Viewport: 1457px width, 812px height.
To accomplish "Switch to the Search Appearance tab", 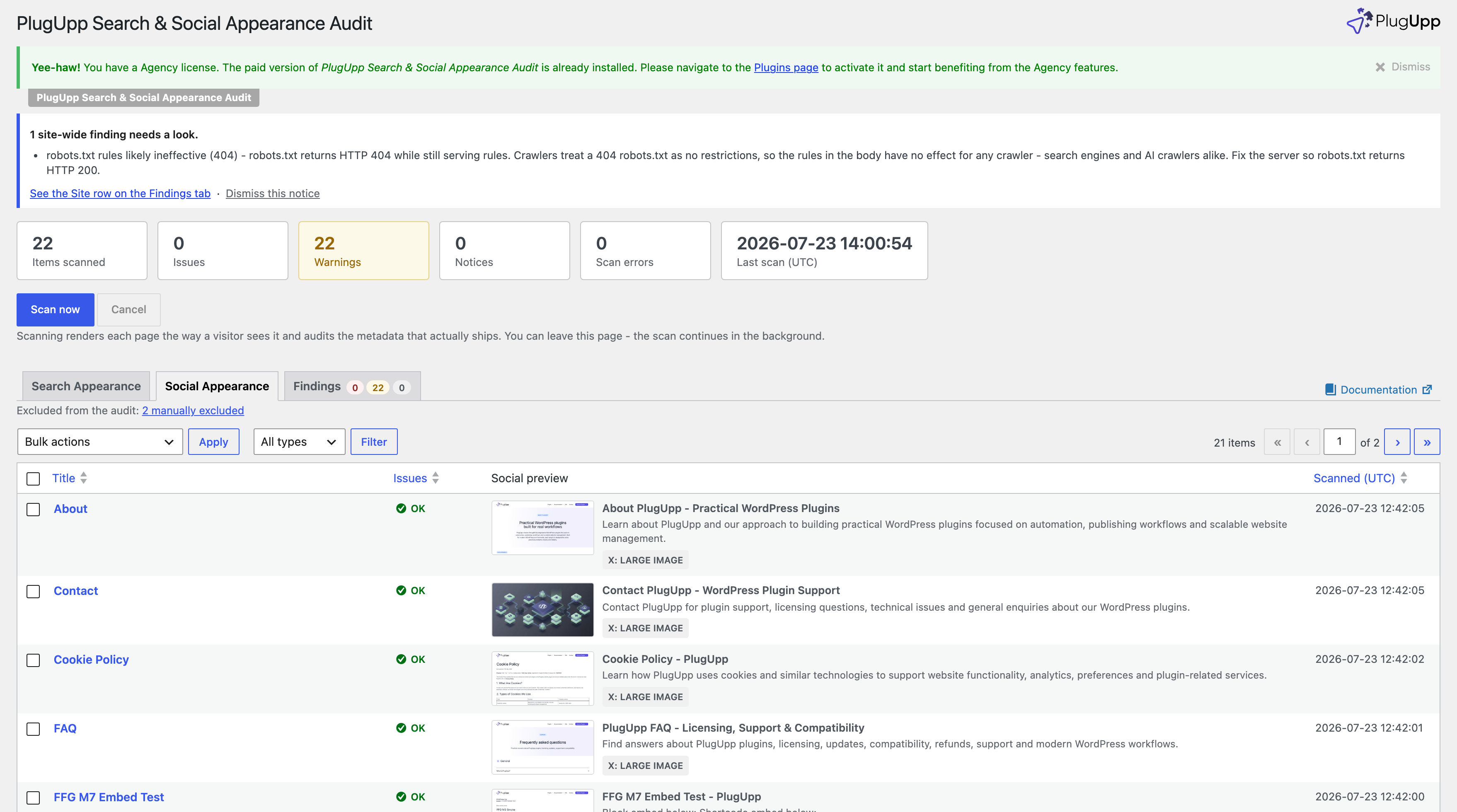I will coord(86,386).
